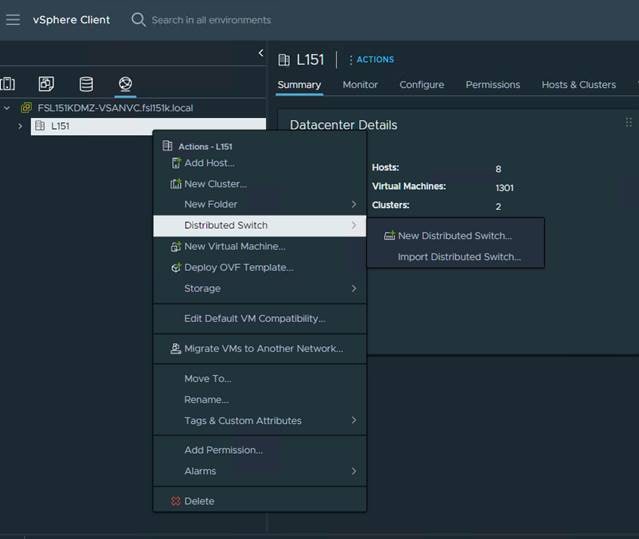
Task: Choose Deploy OVF Template from the menu
Action: coord(260,268)
